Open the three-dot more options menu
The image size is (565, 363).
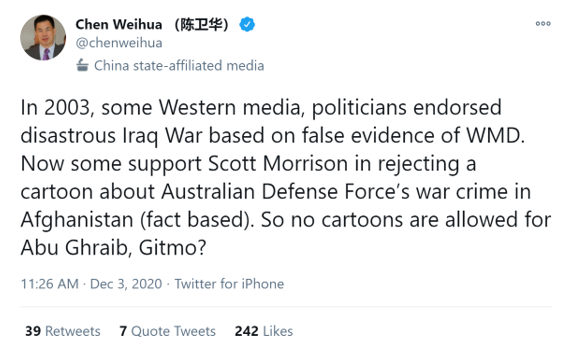543,24
